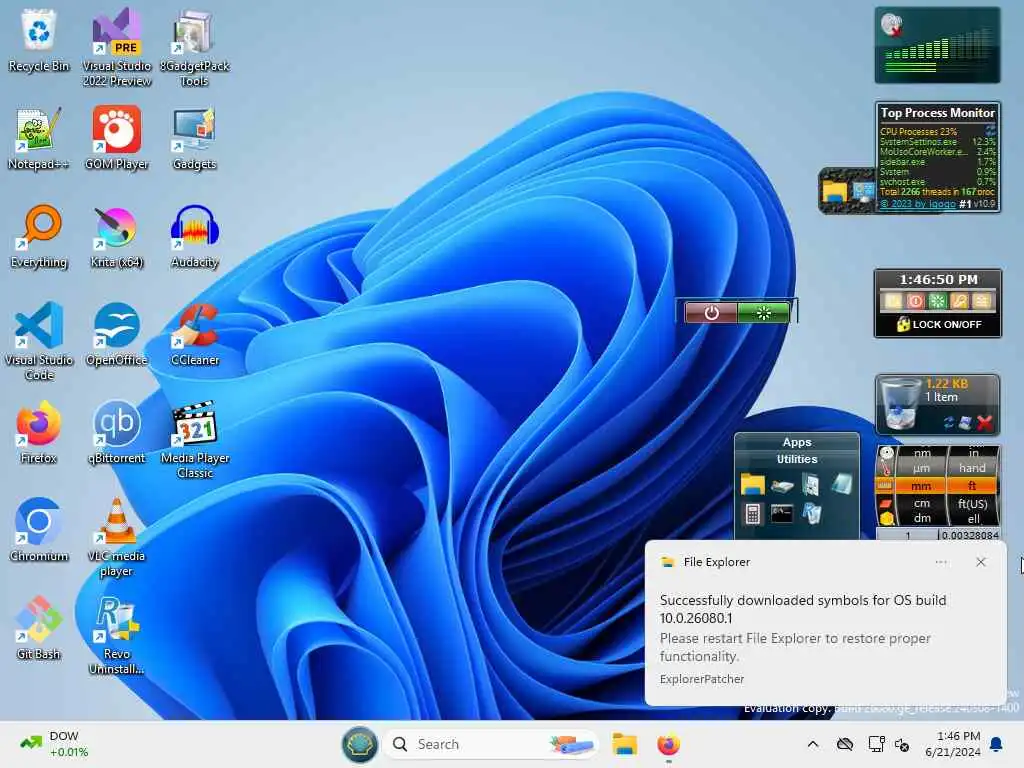
Task: Launch Revo Uninstaller desktop shortcut
Action: tap(117, 635)
